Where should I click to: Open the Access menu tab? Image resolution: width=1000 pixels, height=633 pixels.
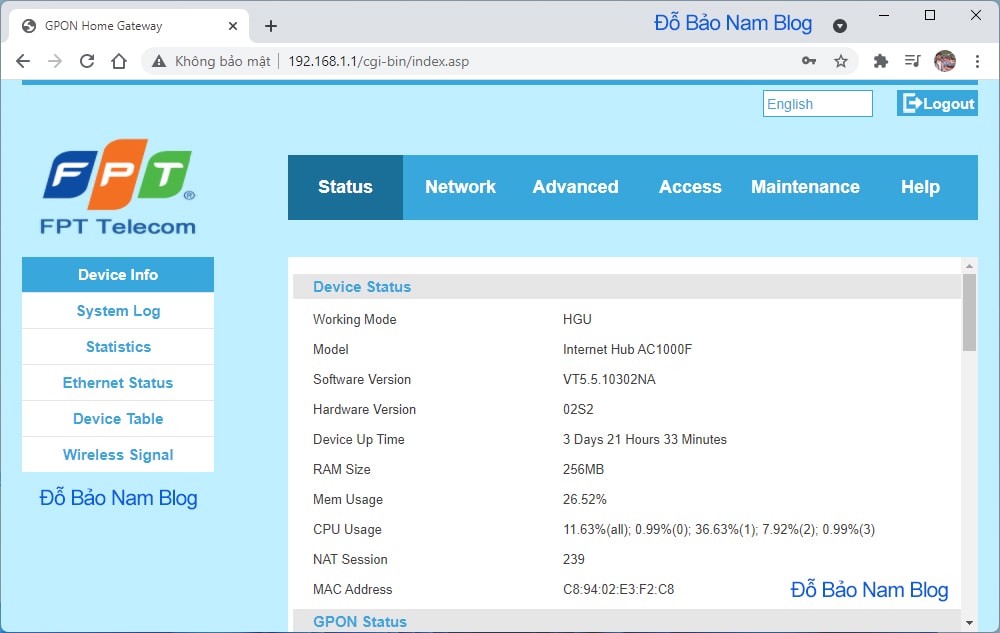click(x=690, y=187)
